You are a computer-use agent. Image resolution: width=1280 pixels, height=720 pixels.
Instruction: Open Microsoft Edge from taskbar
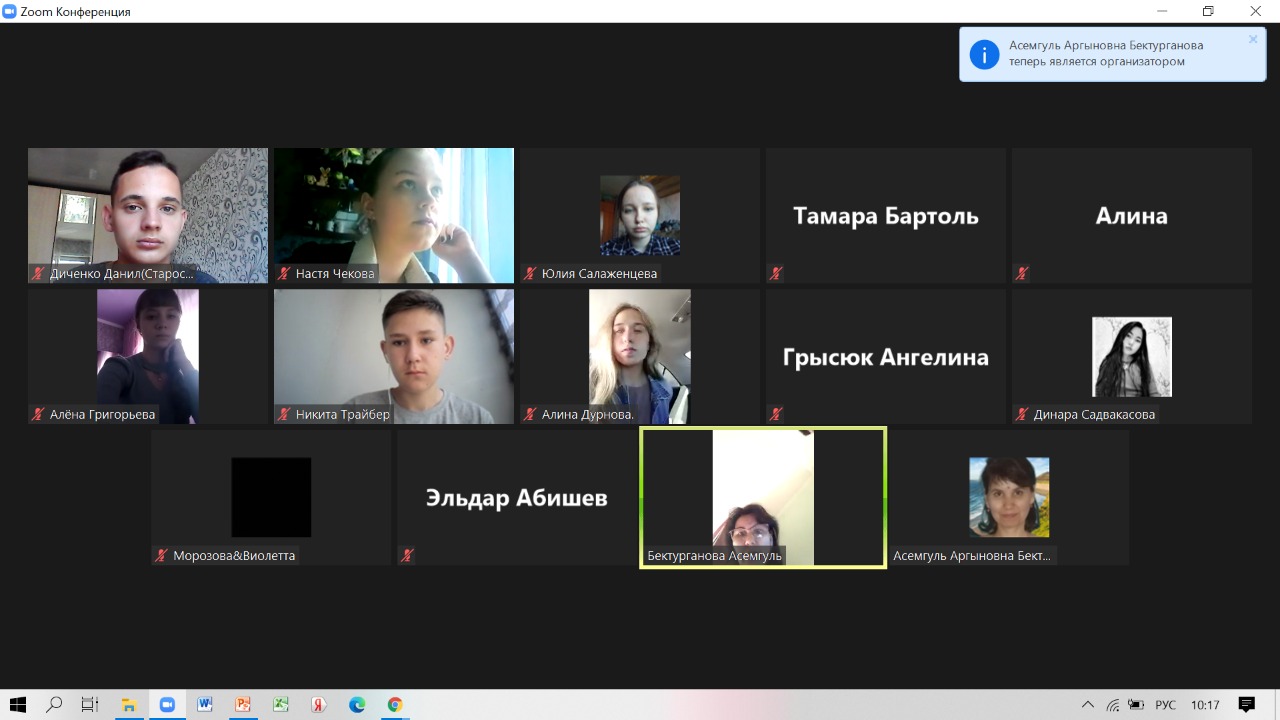point(357,705)
